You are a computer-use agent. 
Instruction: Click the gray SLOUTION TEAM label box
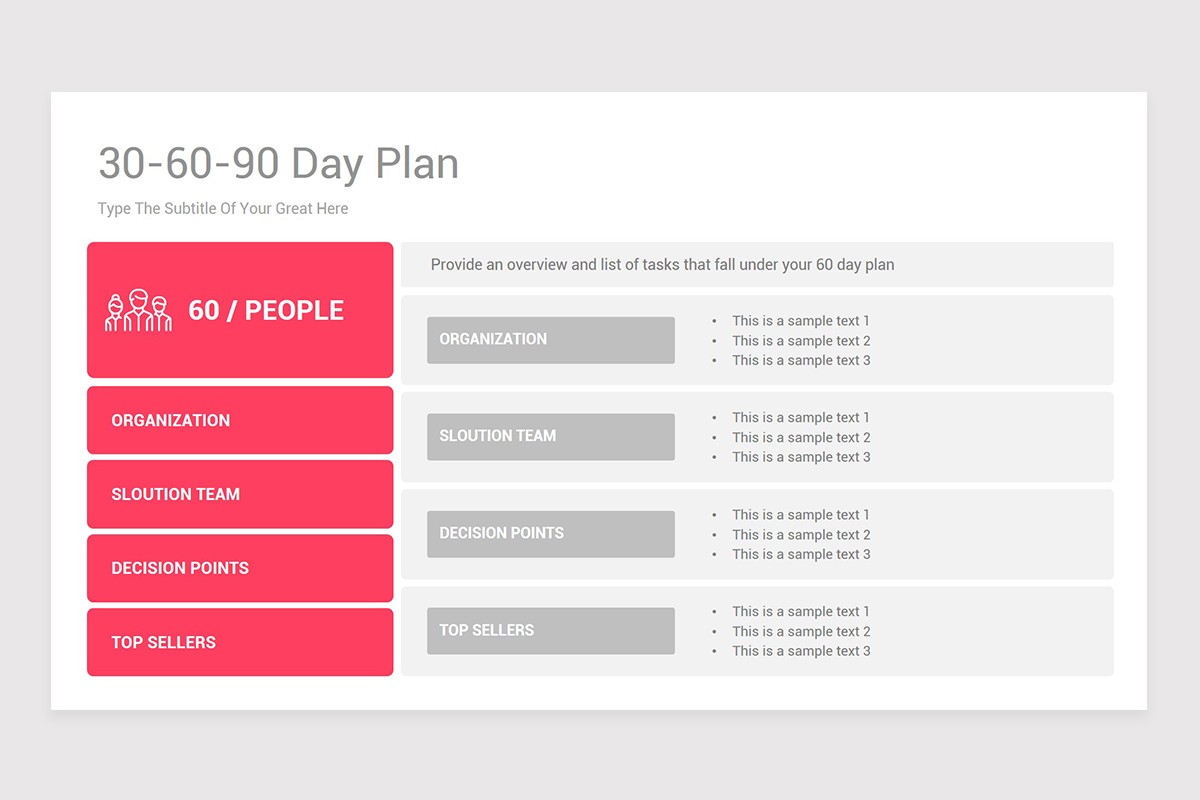[x=551, y=437]
